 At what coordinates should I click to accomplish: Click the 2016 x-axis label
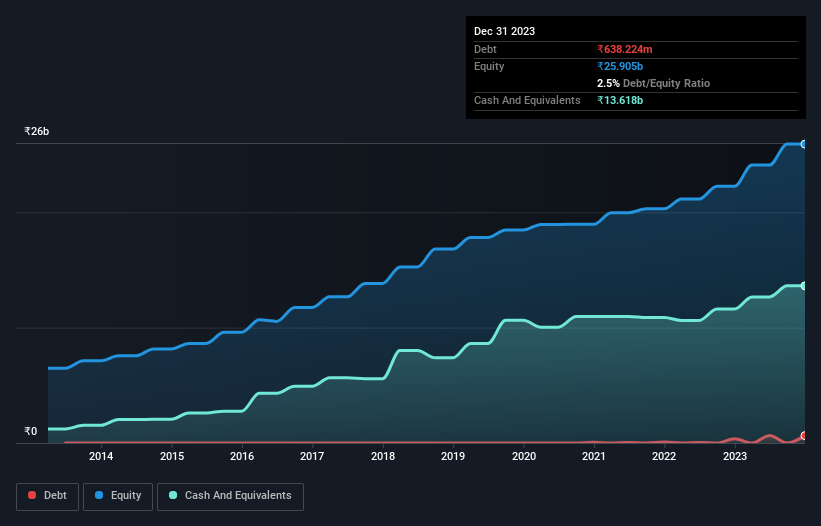(x=242, y=456)
